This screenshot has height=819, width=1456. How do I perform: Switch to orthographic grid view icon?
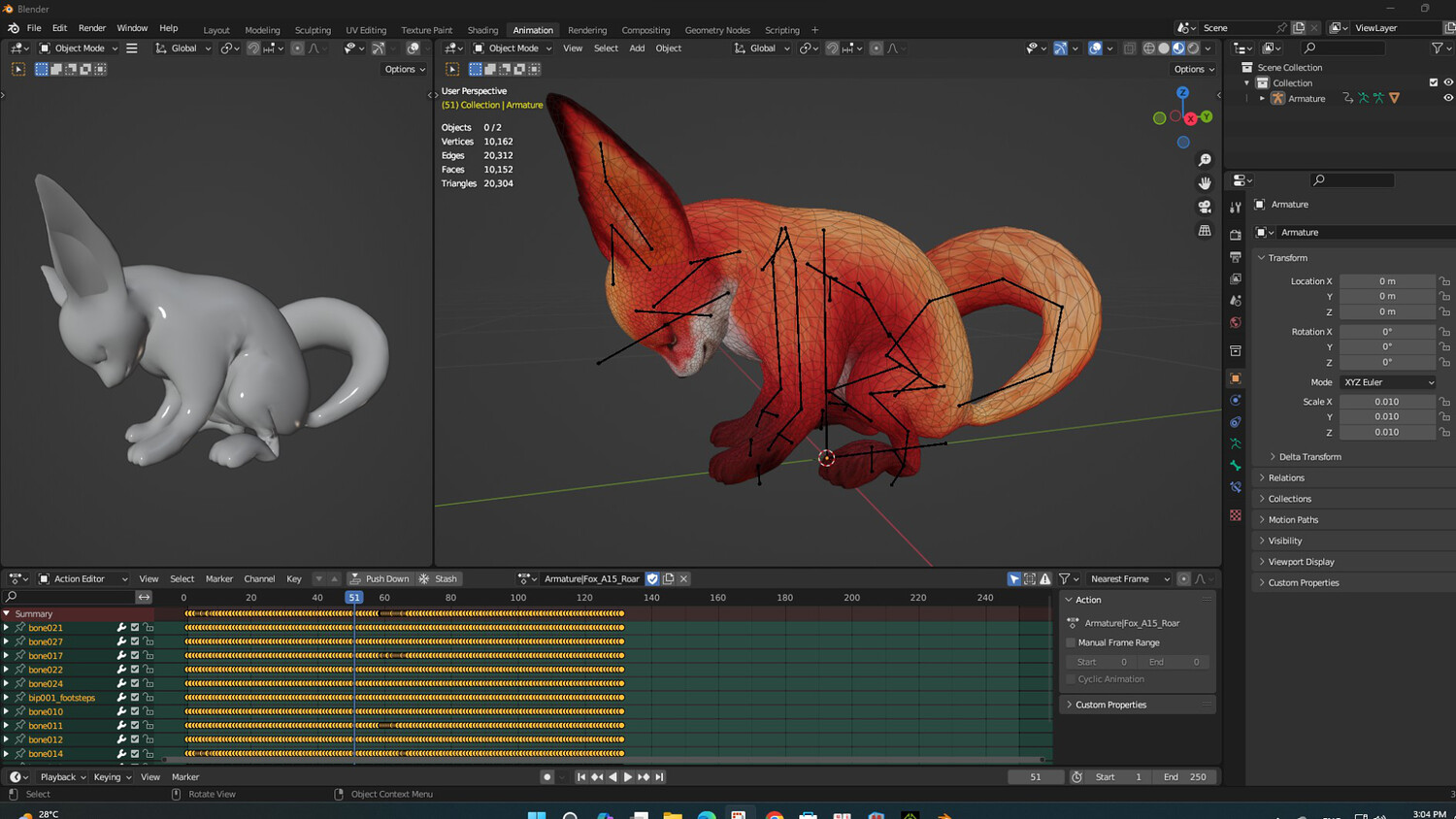(1205, 231)
